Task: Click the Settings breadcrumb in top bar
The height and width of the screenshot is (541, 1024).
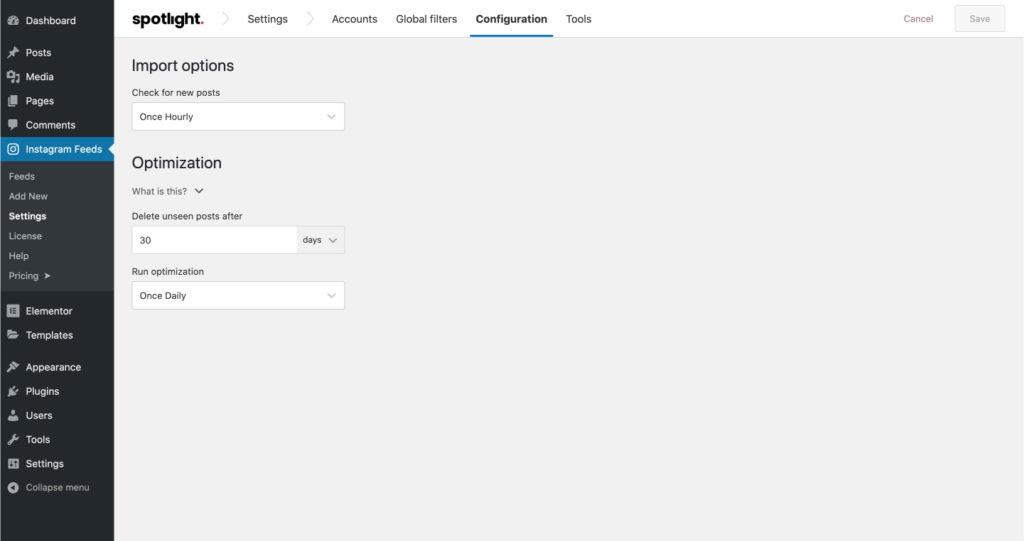Action: pos(268,19)
